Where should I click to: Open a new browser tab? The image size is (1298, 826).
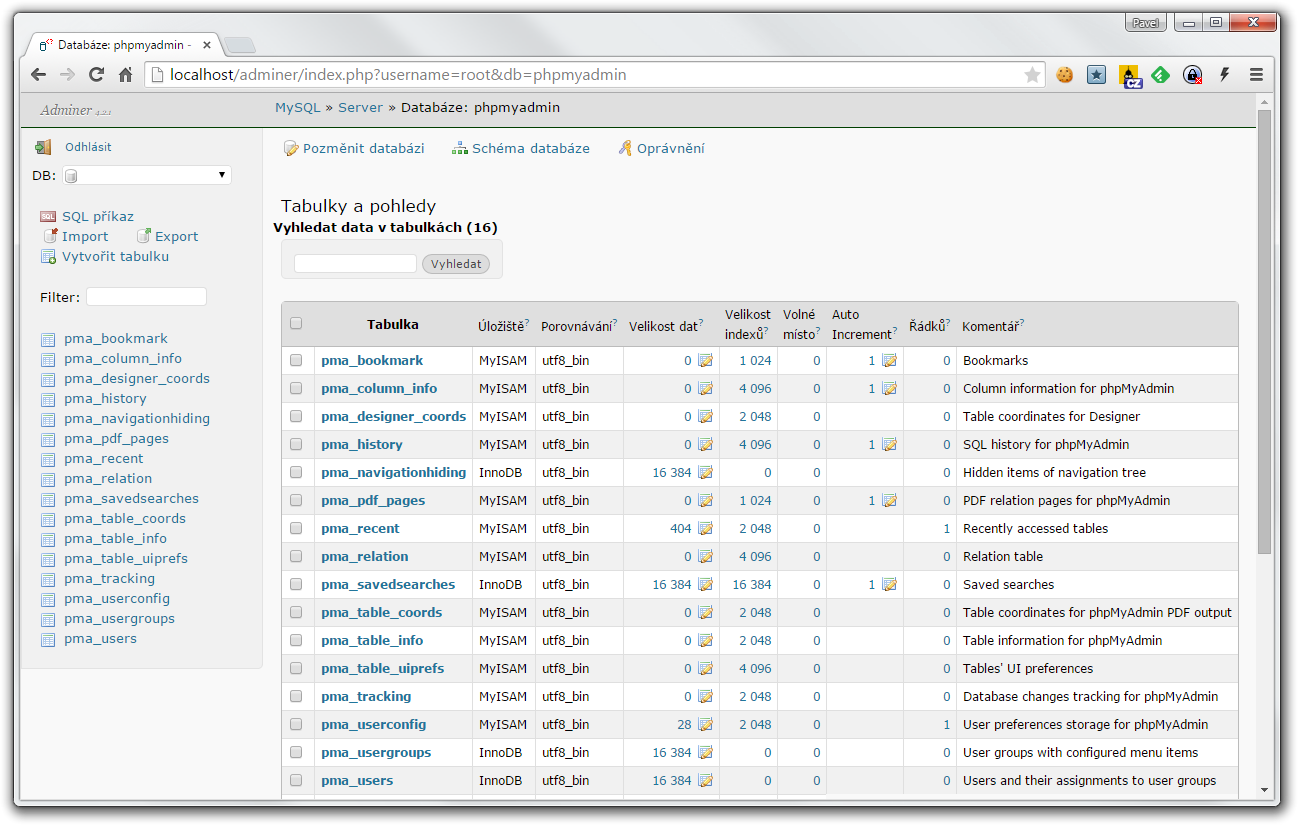240,45
